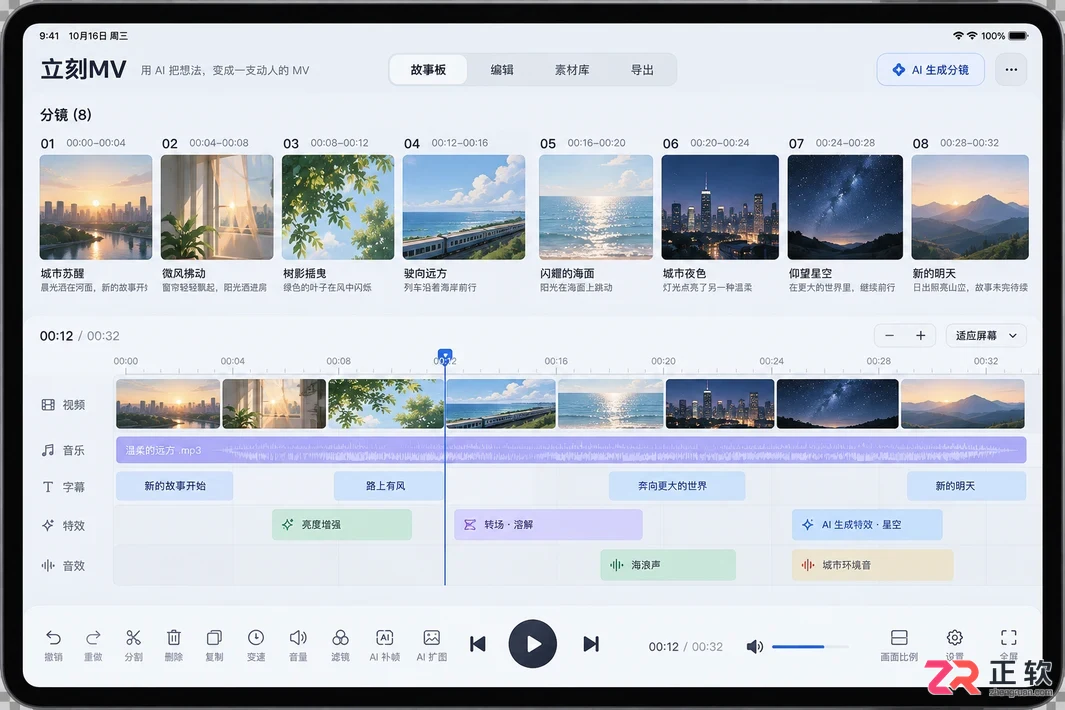Image resolution: width=1065 pixels, height=710 pixels.
Task: Select storyboard thumbnail 06 城市夜色
Action: 720,207
